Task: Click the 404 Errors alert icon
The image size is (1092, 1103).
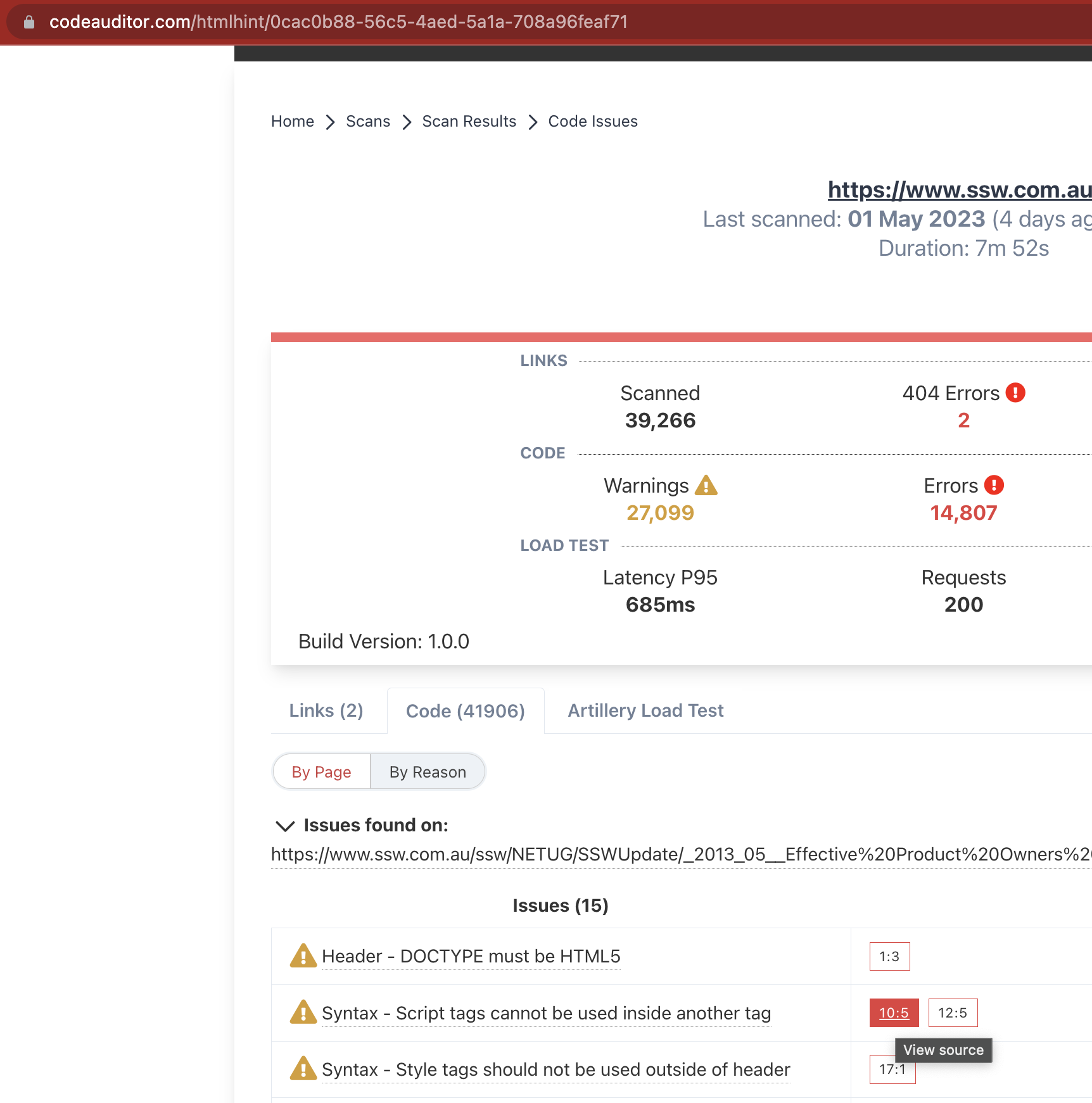Action: [1014, 393]
